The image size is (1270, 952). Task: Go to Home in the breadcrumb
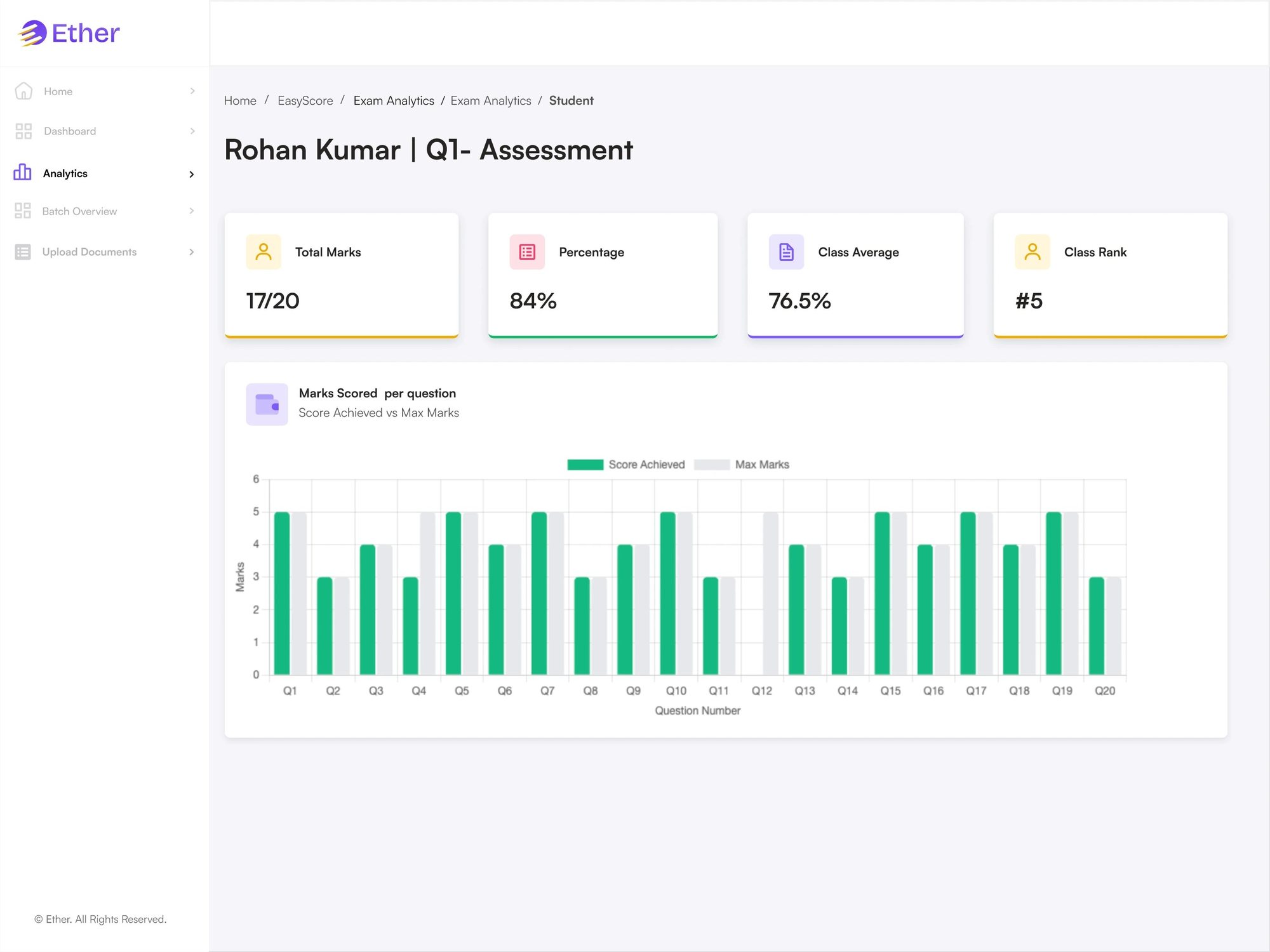click(240, 101)
